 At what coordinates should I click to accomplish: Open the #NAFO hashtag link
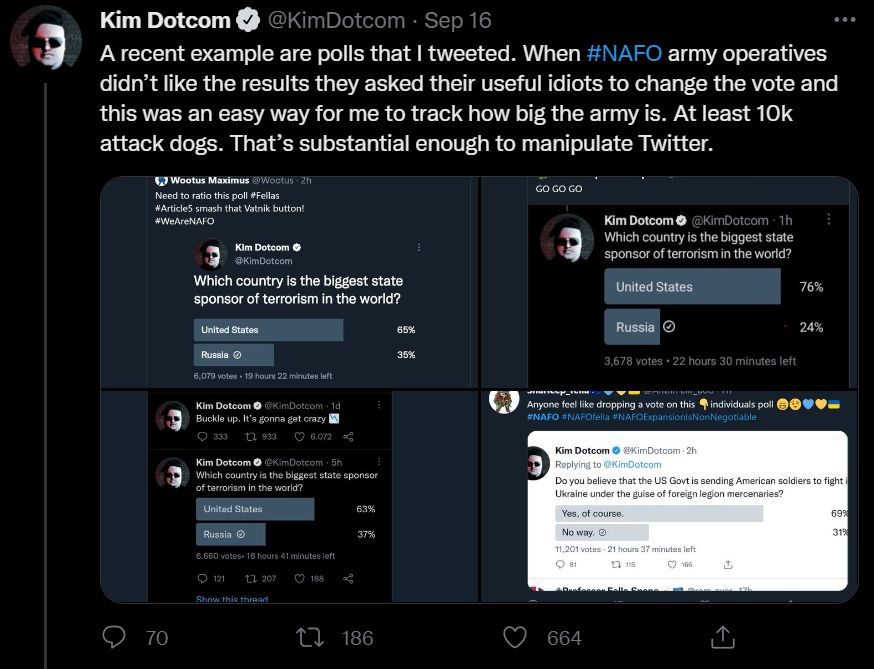click(x=623, y=54)
